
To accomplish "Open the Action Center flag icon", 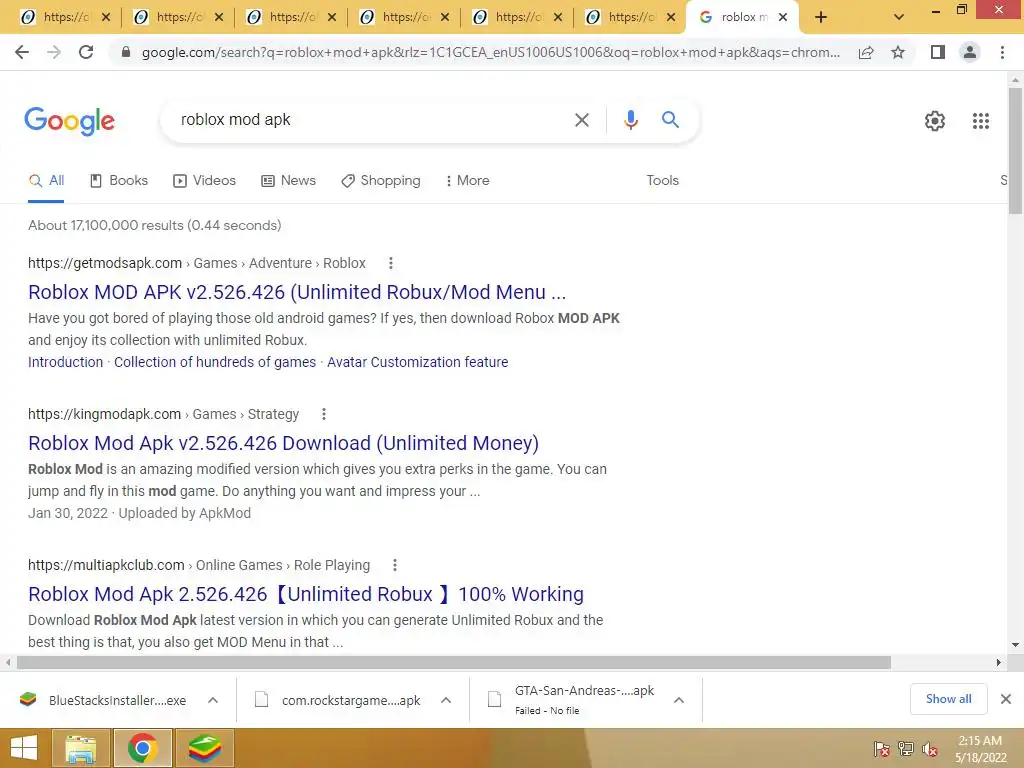I will point(881,749).
